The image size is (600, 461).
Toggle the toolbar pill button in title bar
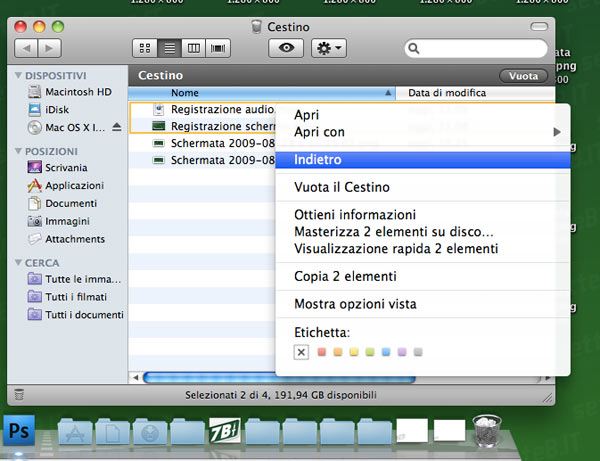click(539, 26)
